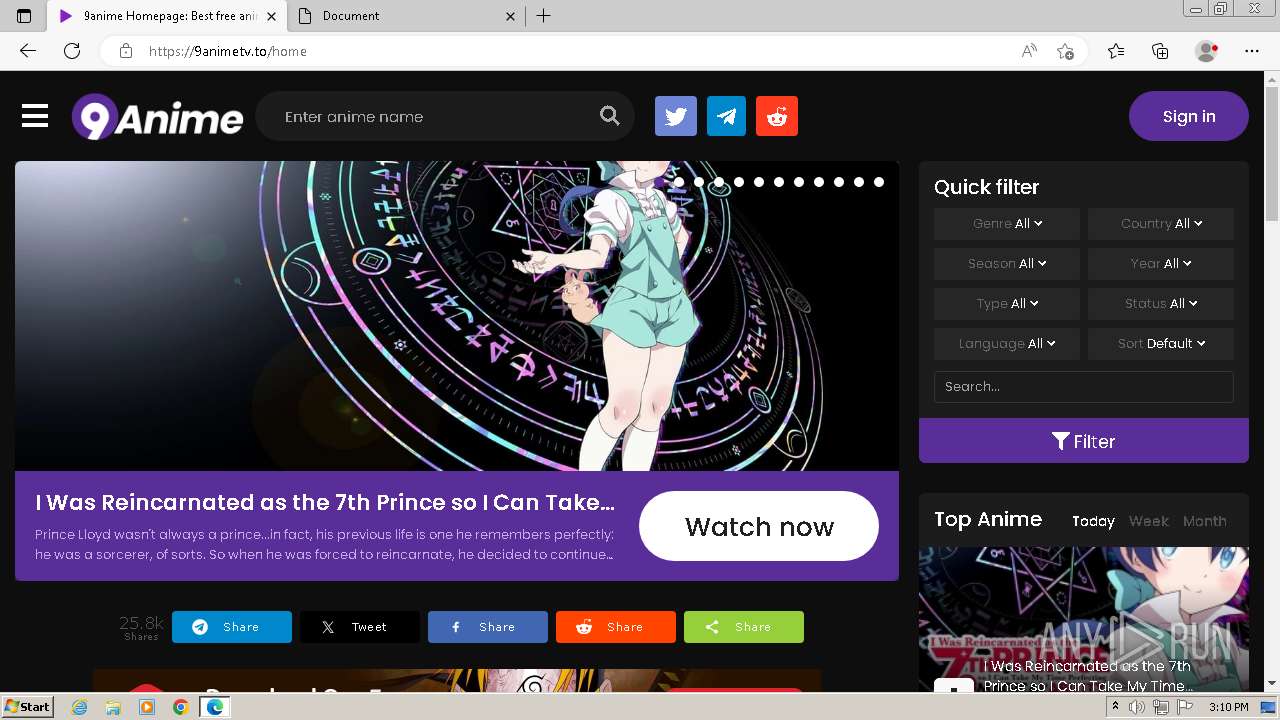The width and height of the screenshot is (1280, 720).
Task: Show hidden system tray icons
Action: coord(1115,707)
